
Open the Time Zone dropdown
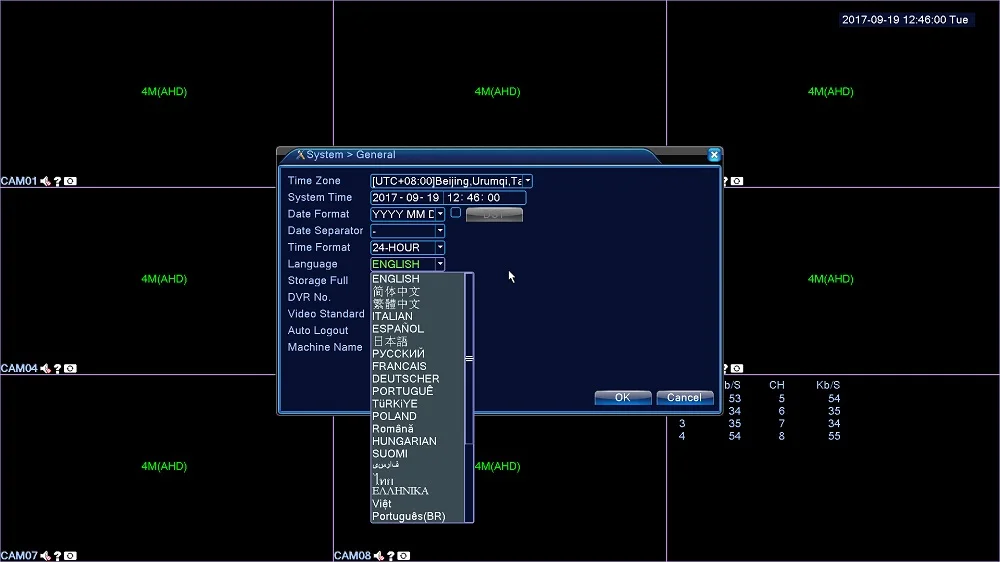click(527, 181)
